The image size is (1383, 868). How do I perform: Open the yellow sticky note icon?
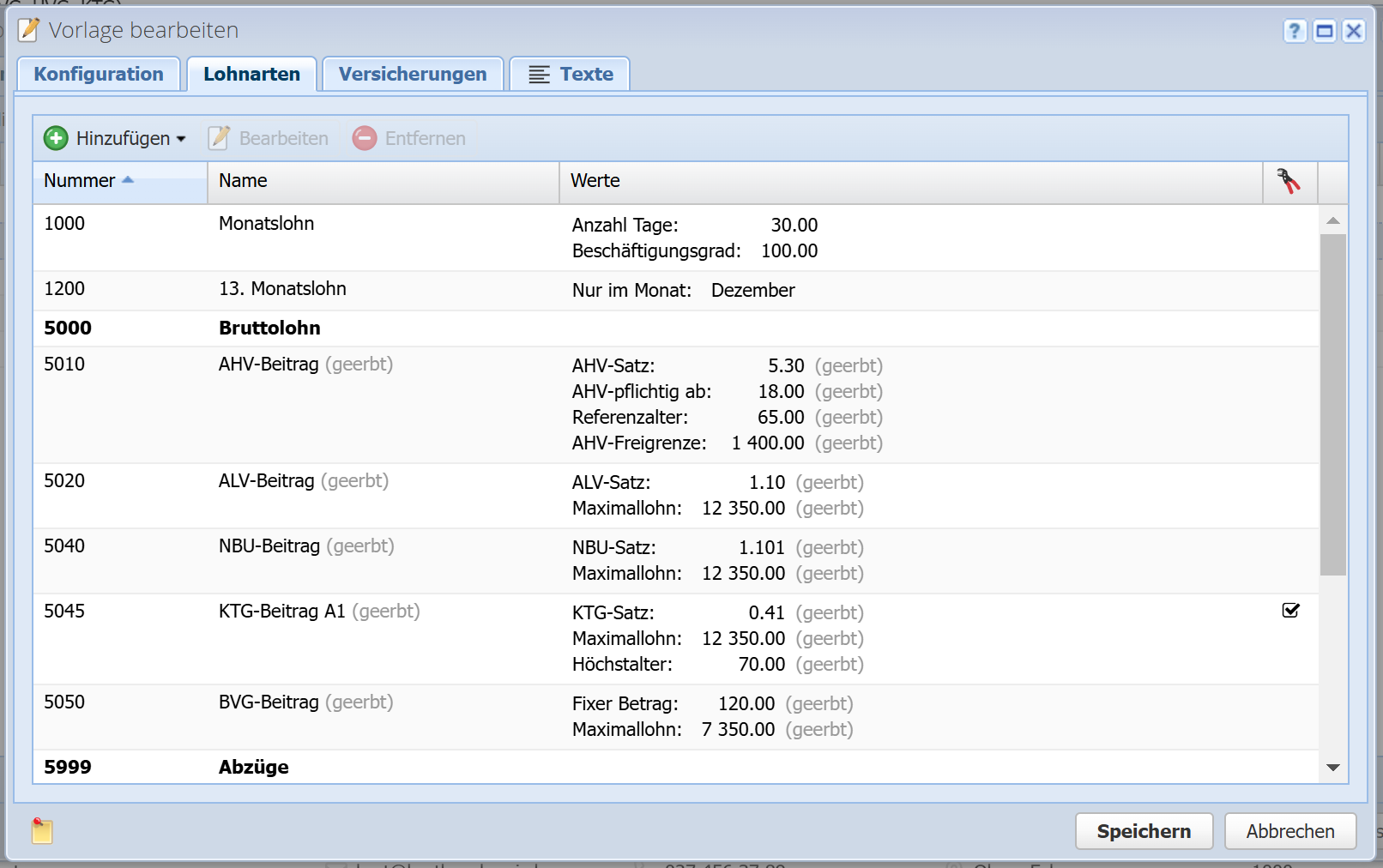42,830
